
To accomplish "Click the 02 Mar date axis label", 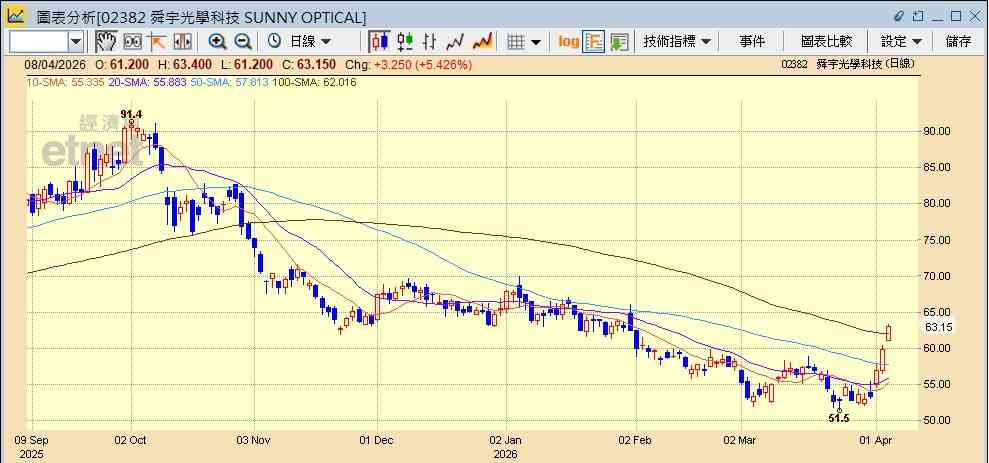I will coord(739,439).
